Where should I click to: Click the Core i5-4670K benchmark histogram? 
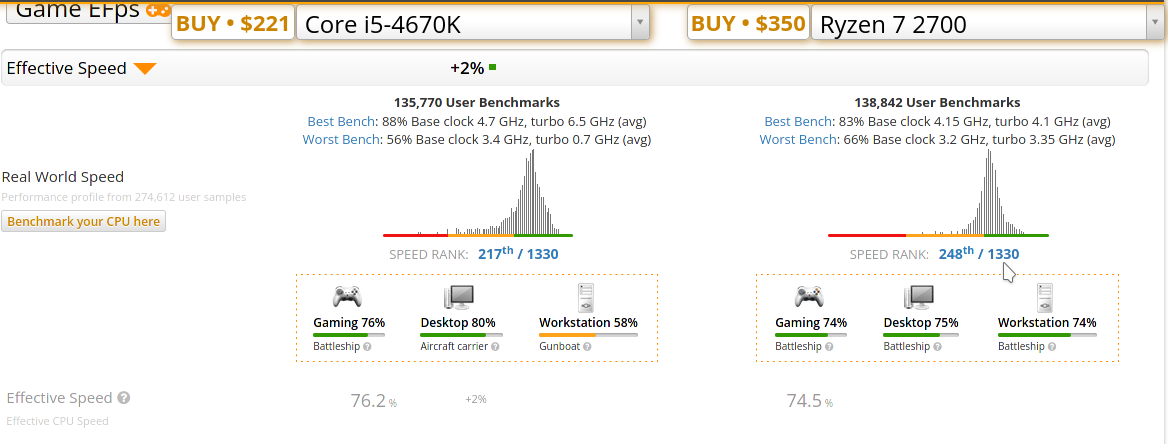point(477,194)
